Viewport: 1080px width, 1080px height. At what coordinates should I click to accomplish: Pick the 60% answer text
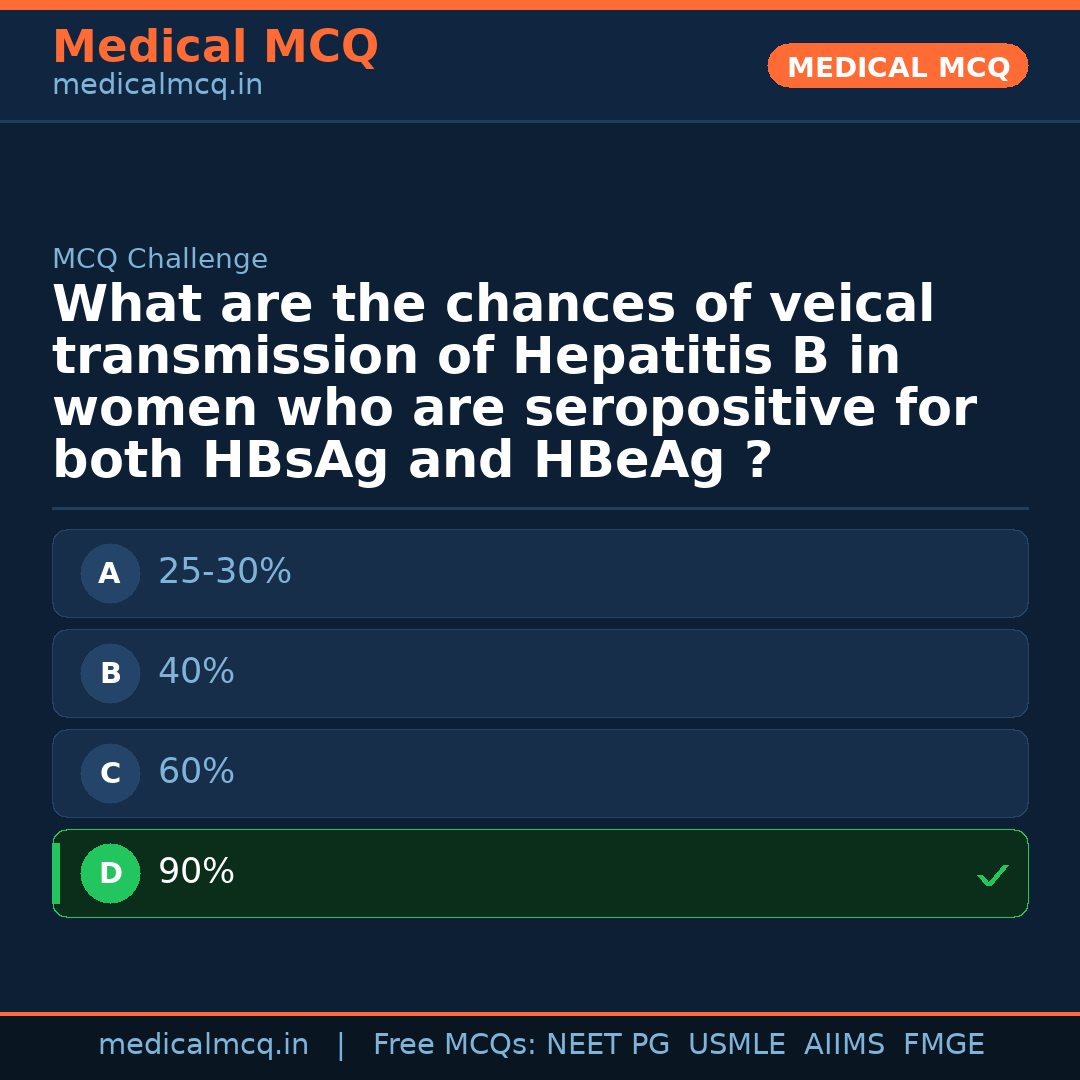pyautogui.click(x=196, y=772)
